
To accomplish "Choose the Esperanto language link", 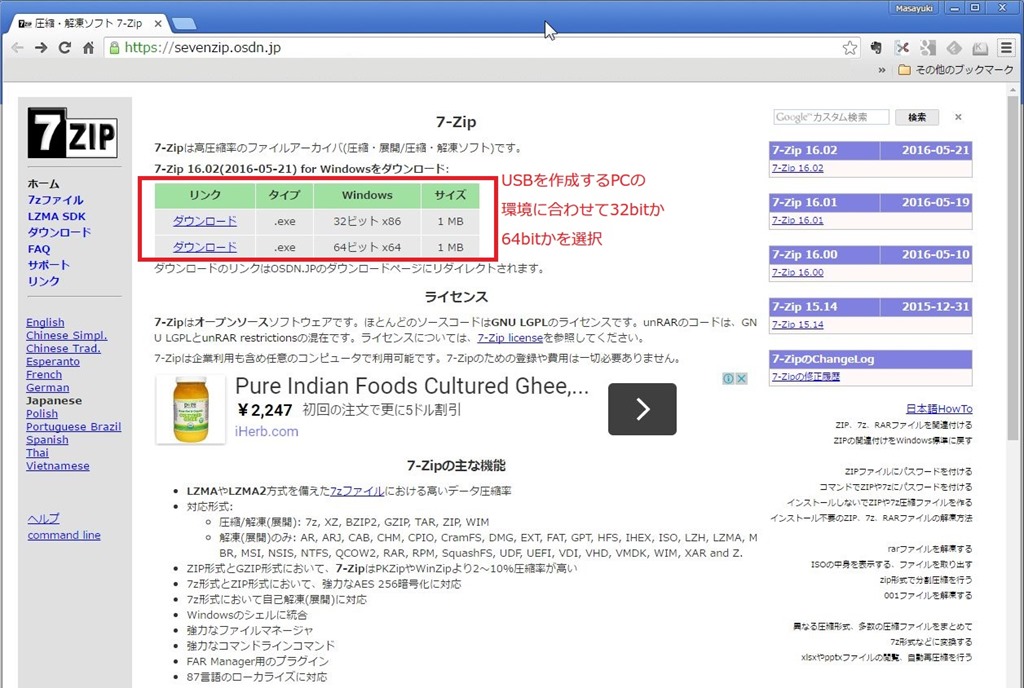I will tap(53, 362).
